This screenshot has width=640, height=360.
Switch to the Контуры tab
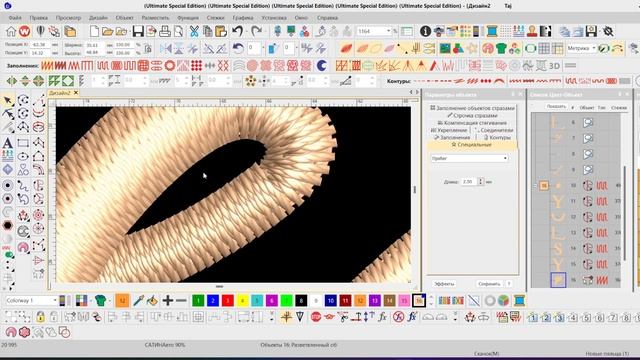coord(497,138)
